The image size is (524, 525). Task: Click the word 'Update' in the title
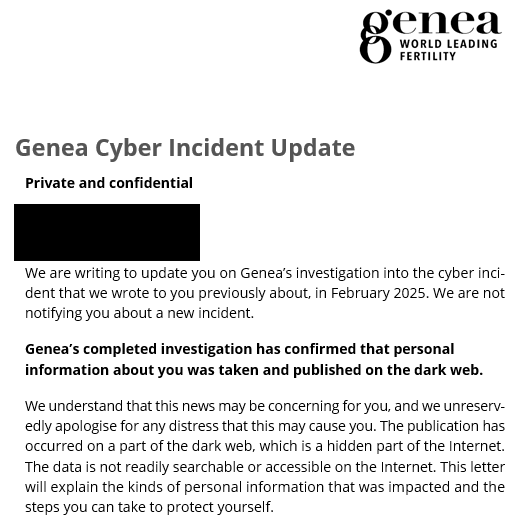pyautogui.click(x=313, y=148)
